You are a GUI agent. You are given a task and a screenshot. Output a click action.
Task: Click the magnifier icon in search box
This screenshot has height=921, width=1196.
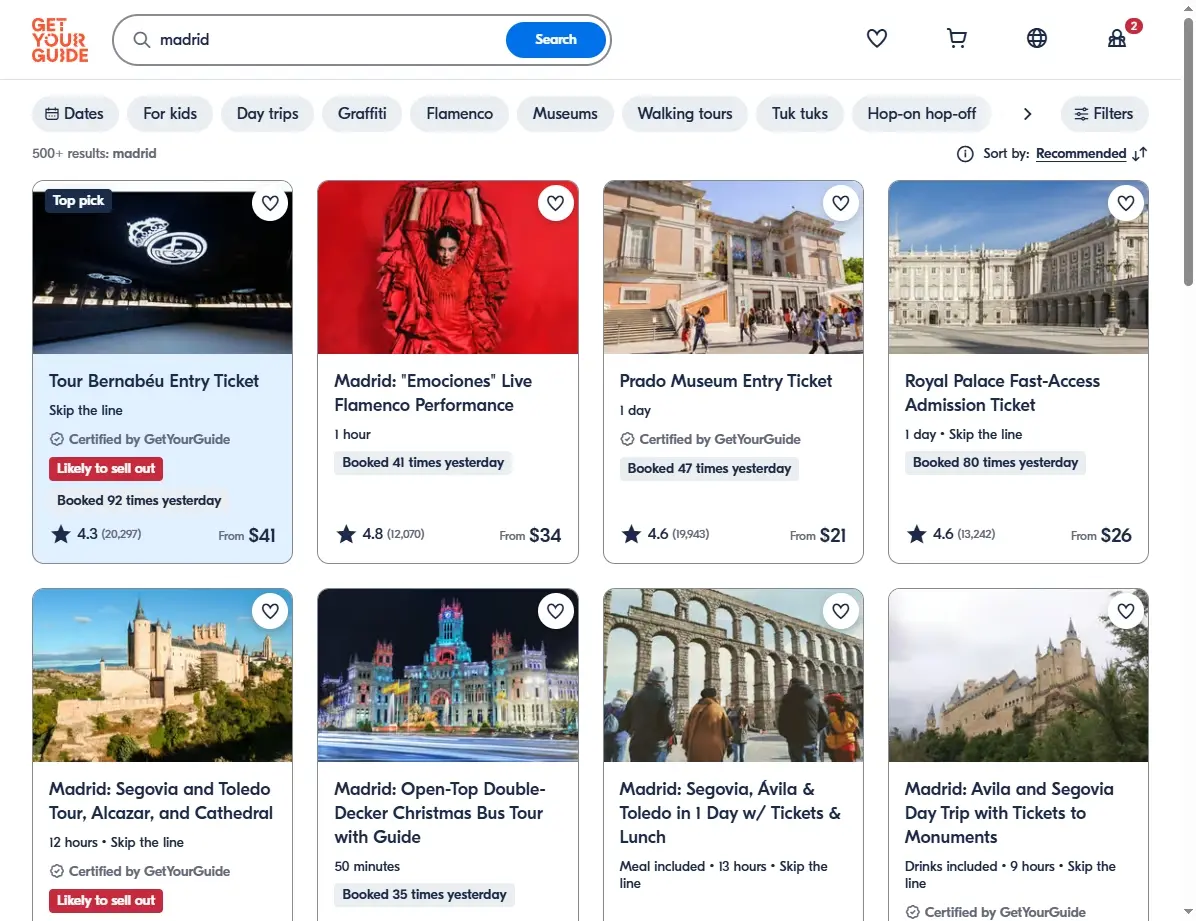click(142, 40)
